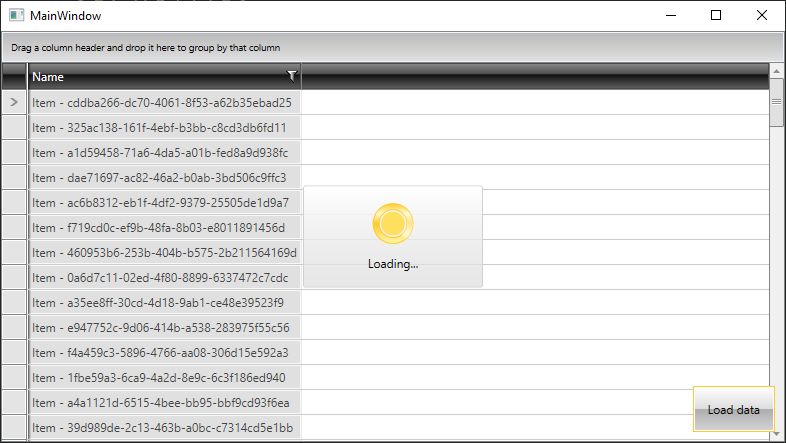Select row Item - f719cd0c-ef9b-48fa-8b03-e8011891456d
The image size is (786, 443).
click(x=162, y=227)
